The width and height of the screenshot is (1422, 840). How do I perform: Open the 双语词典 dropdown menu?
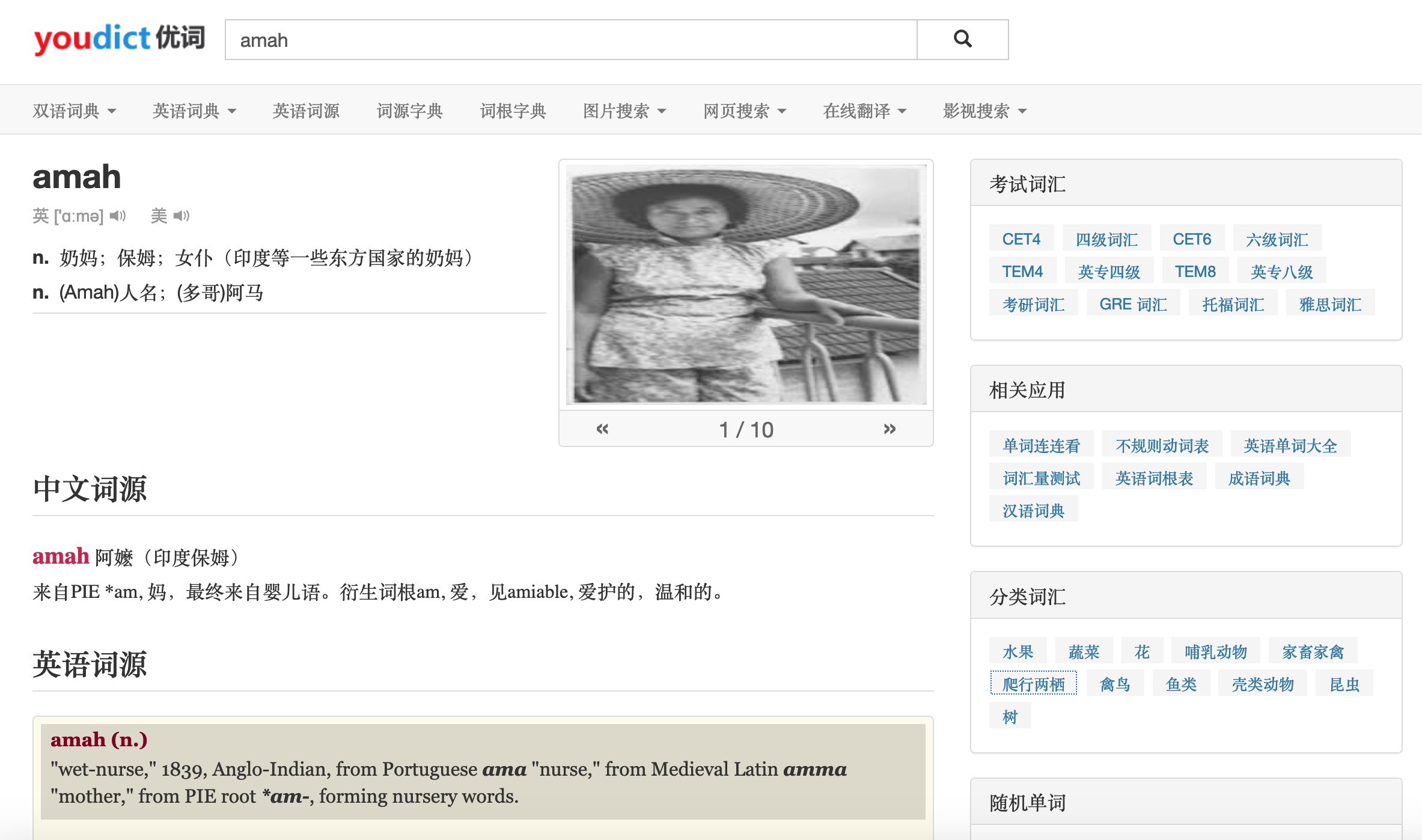pyautogui.click(x=74, y=111)
